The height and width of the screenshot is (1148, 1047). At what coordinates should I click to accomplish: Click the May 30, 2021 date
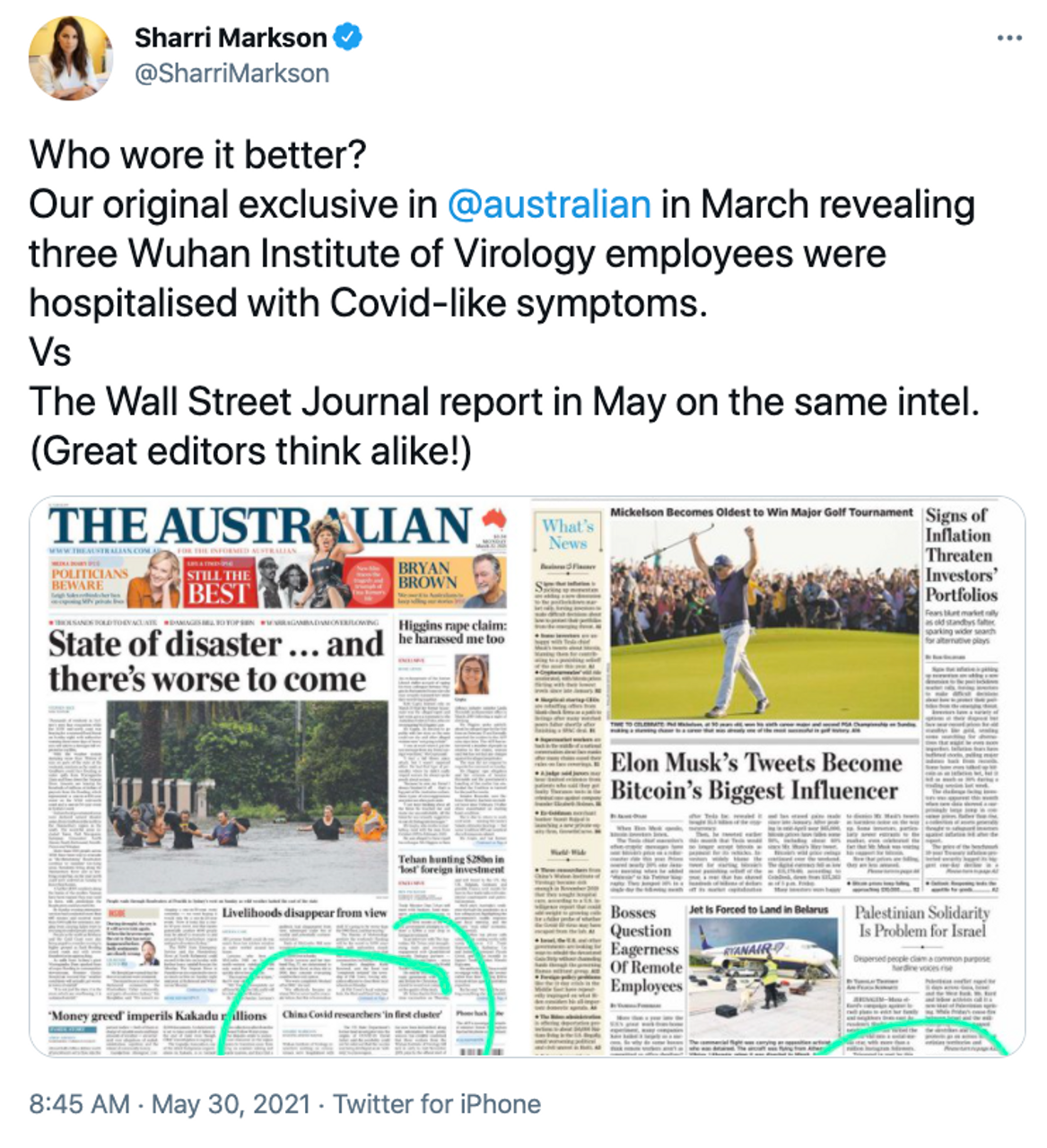click(231, 1104)
